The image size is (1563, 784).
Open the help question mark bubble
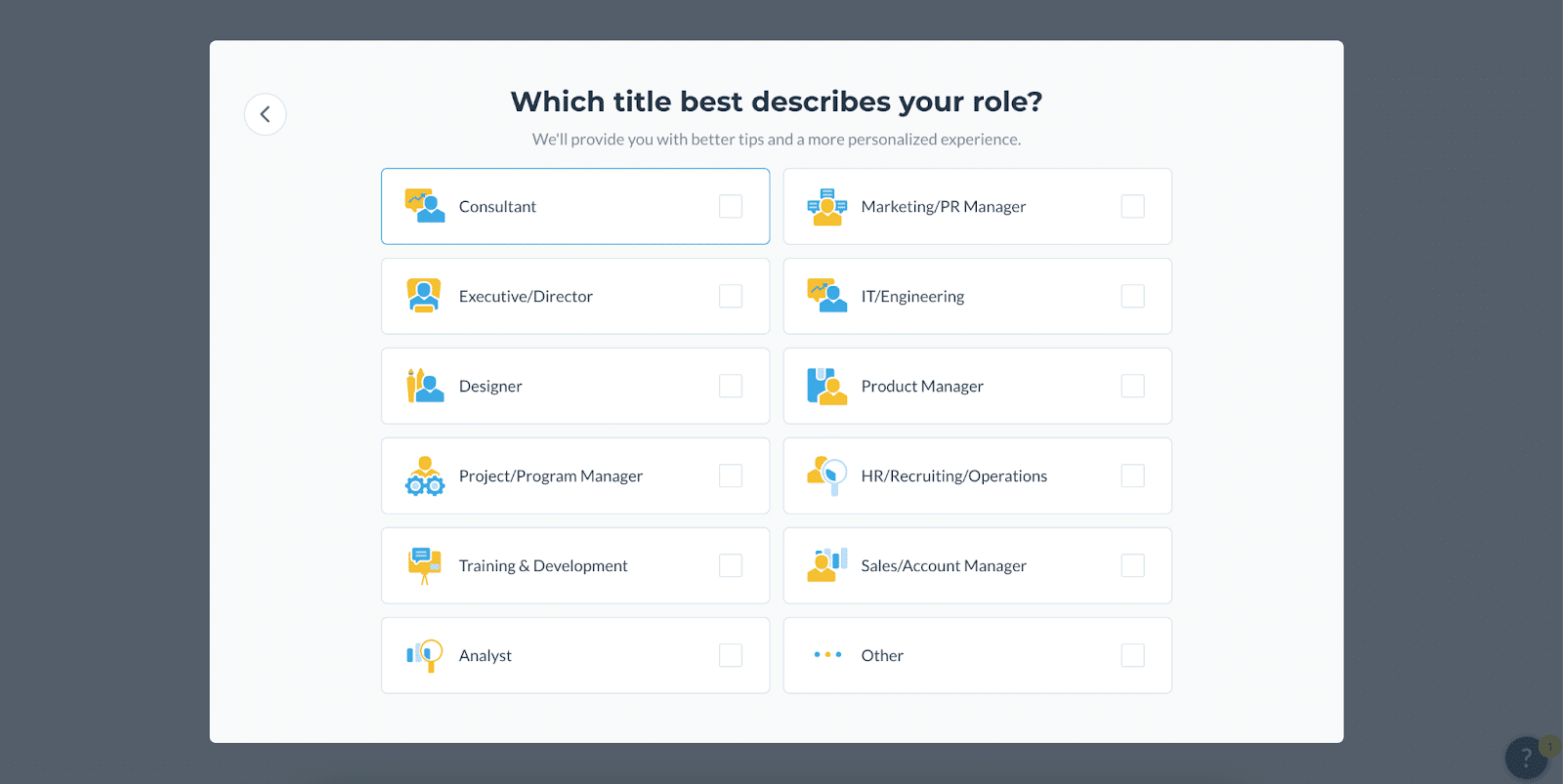coord(1527,758)
